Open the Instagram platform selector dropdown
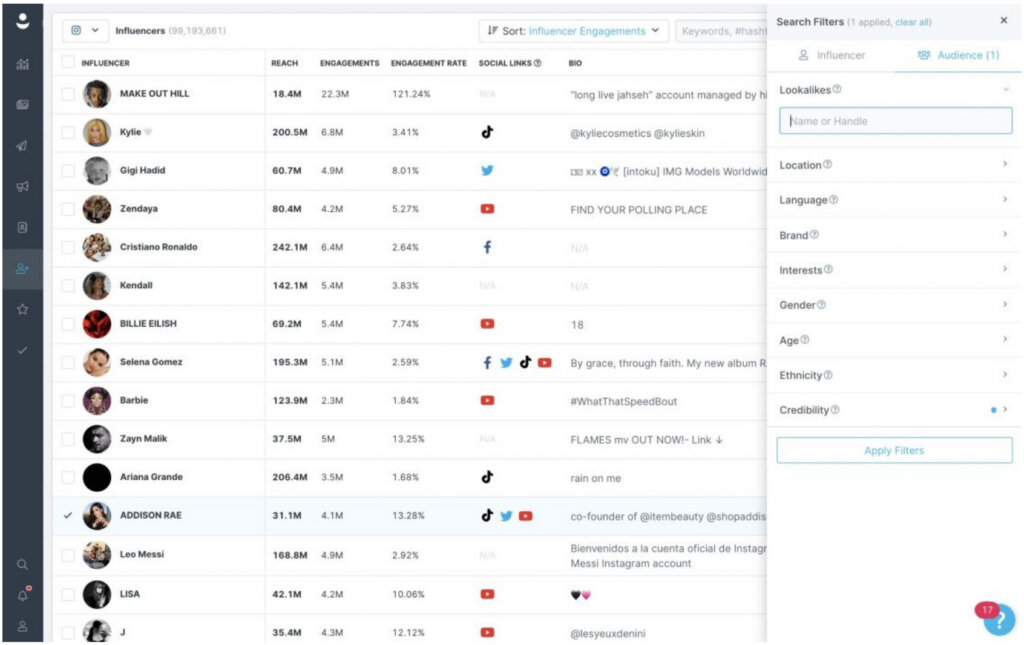This screenshot has width=1024, height=645. (85, 30)
